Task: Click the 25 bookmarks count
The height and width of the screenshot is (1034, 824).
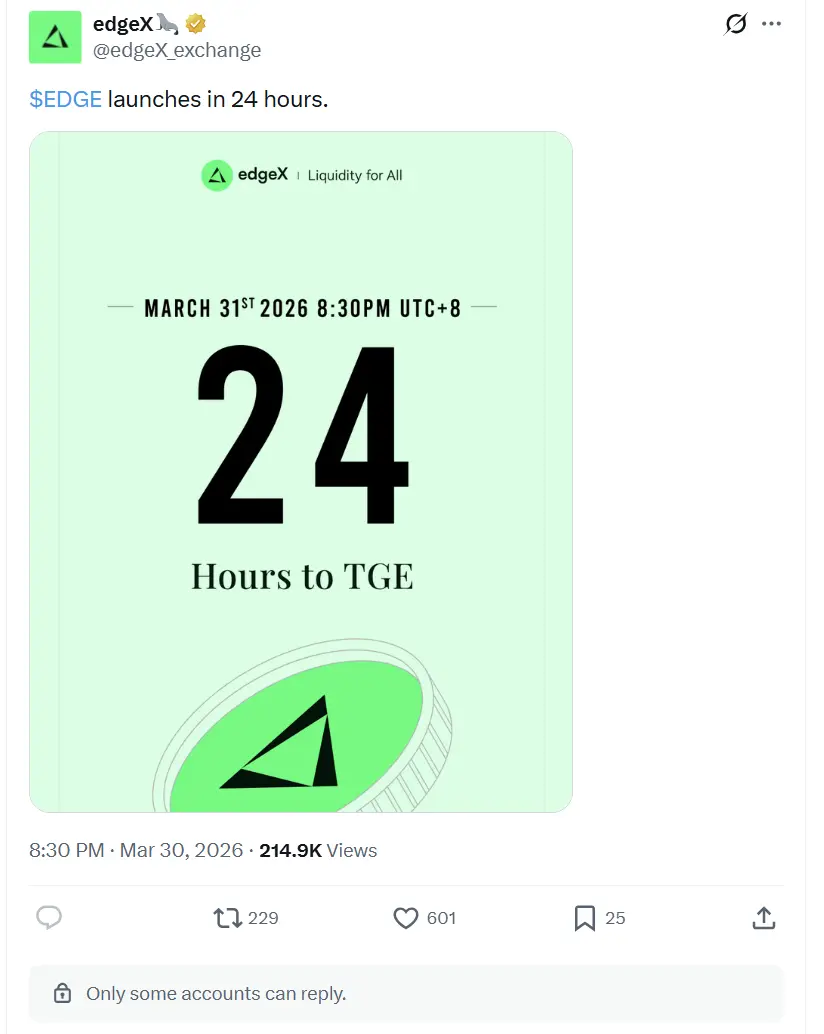Action: (615, 917)
